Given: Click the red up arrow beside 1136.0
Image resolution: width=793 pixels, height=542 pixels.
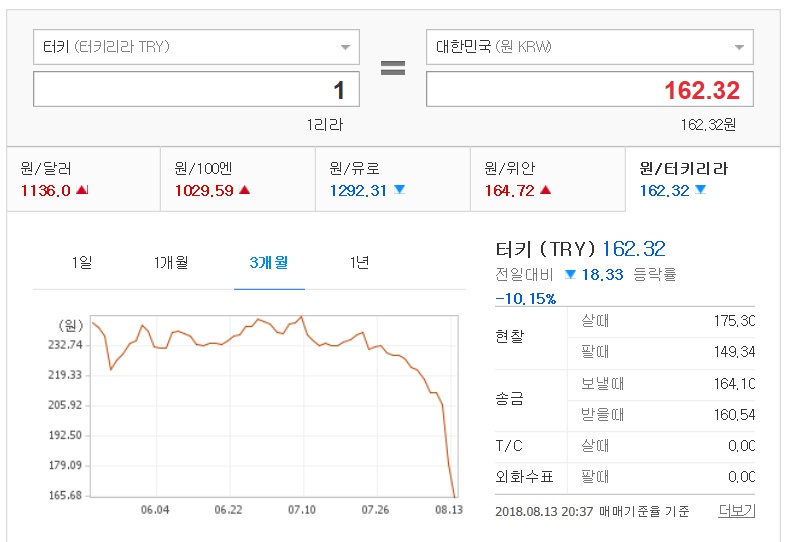Looking at the screenshot, I should pyautogui.click(x=82, y=190).
